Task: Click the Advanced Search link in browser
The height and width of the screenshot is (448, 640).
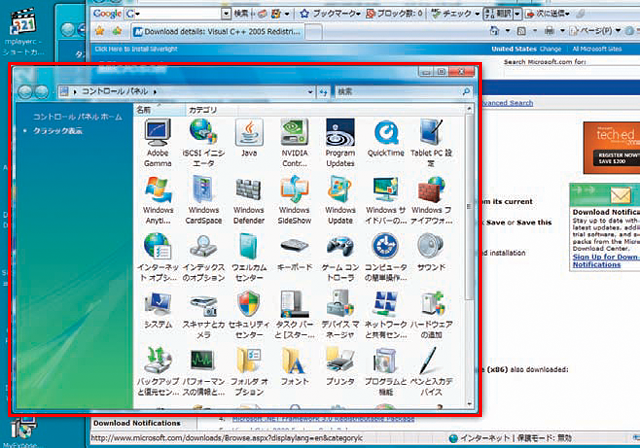Action: click(507, 103)
